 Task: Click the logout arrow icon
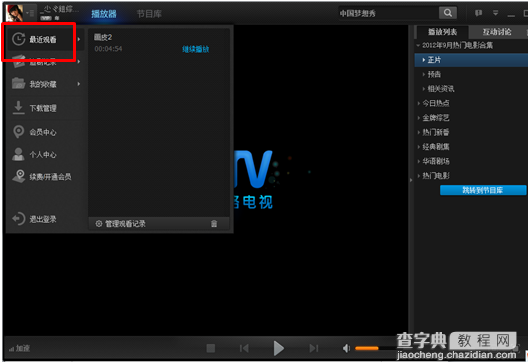pos(19,219)
